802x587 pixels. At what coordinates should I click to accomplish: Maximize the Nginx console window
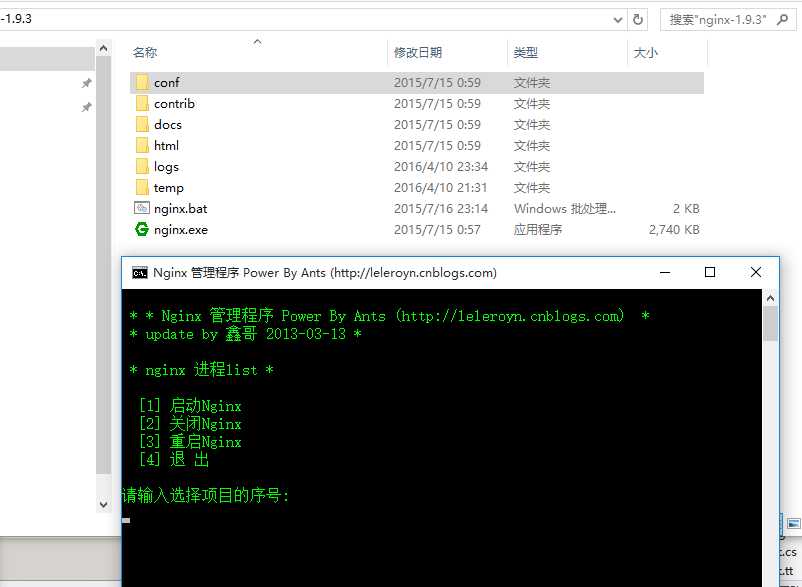tap(710, 273)
